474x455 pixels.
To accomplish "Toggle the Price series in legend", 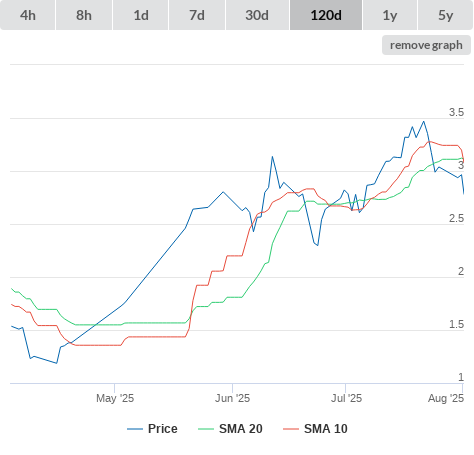I will click(152, 429).
